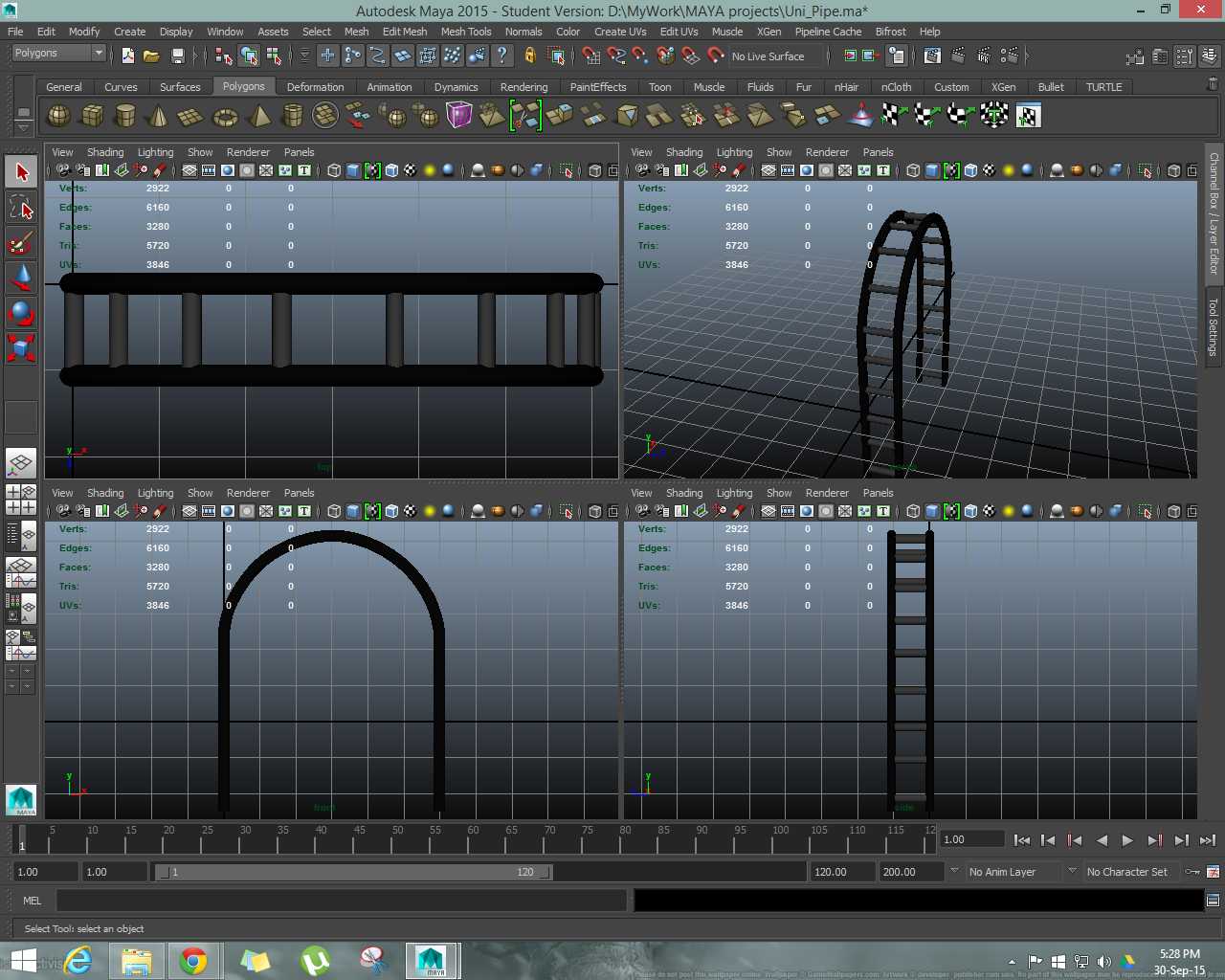Create a polygon cone from the shelf
The height and width of the screenshot is (980, 1225).
[x=158, y=116]
